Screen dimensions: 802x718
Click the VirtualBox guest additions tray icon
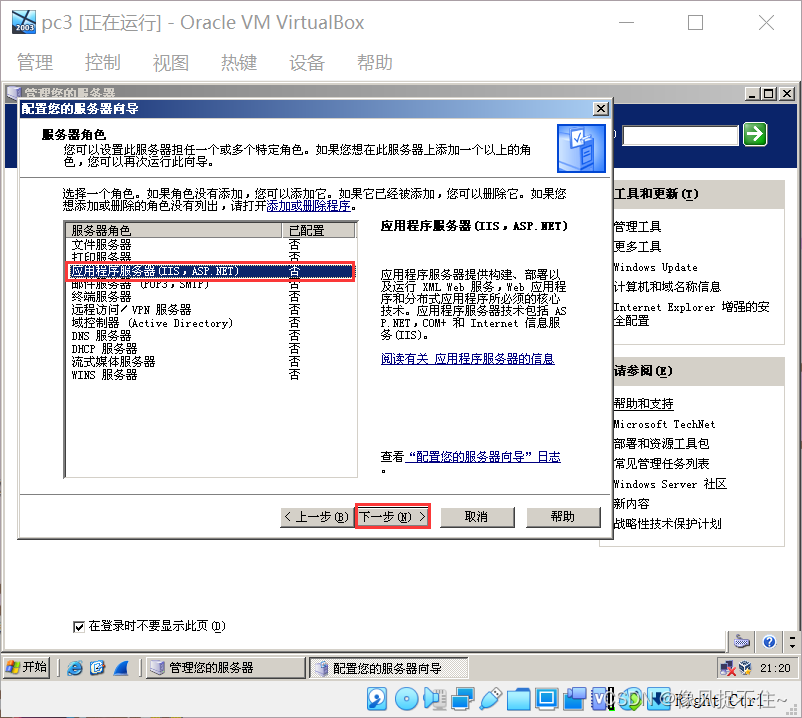[746, 667]
